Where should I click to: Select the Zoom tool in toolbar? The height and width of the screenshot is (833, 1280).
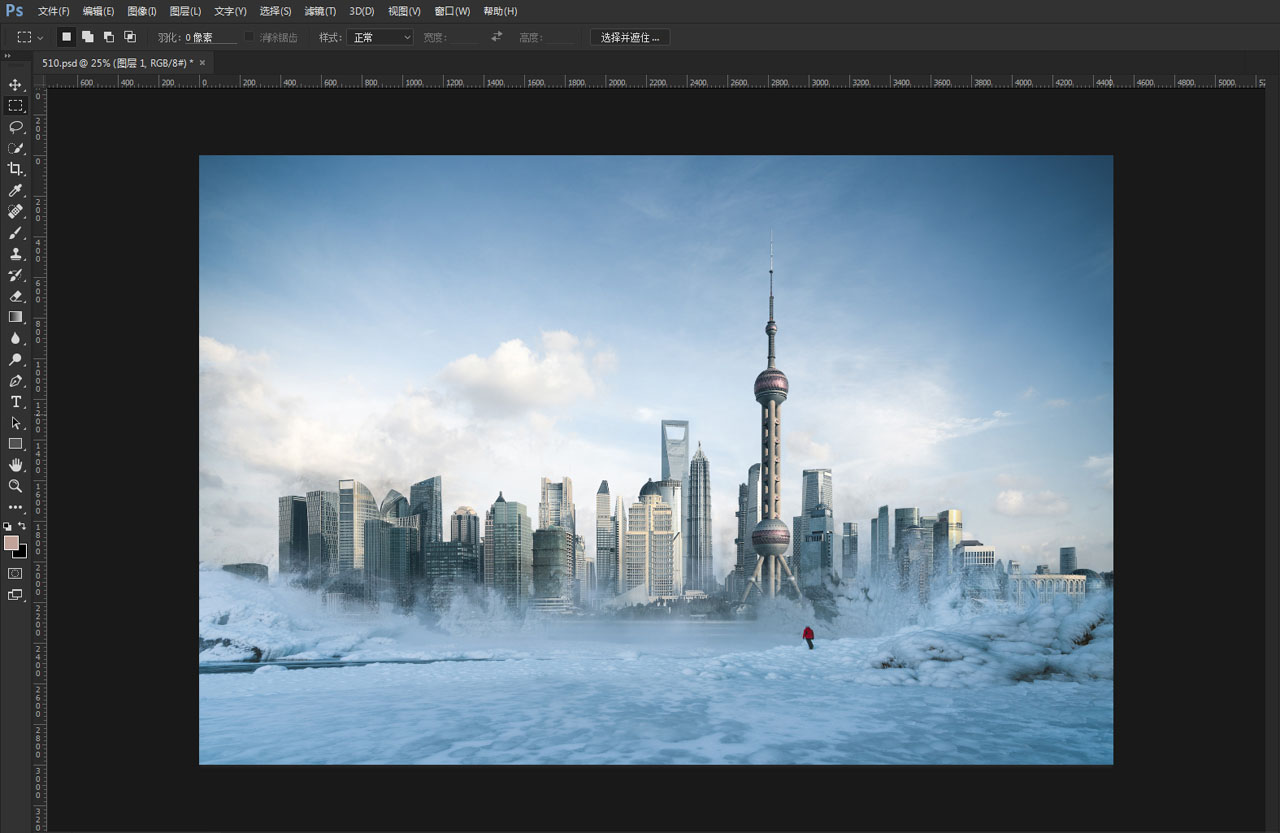[15, 486]
